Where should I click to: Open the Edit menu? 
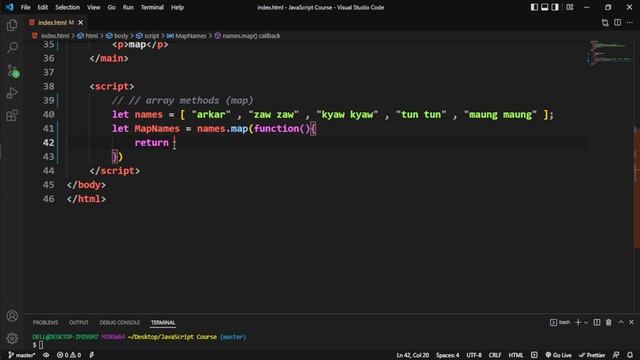[x=42, y=7]
